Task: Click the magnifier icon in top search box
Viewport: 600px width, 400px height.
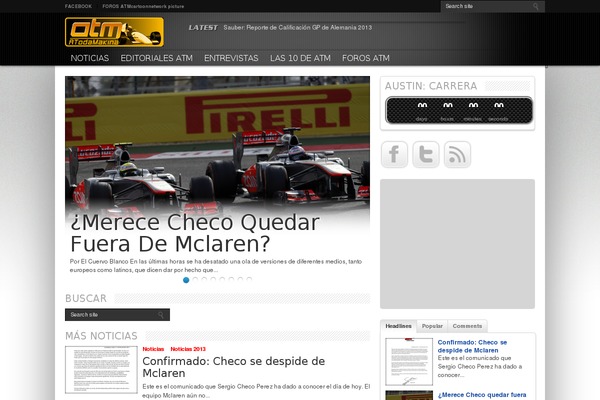Action: click(x=535, y=6)
